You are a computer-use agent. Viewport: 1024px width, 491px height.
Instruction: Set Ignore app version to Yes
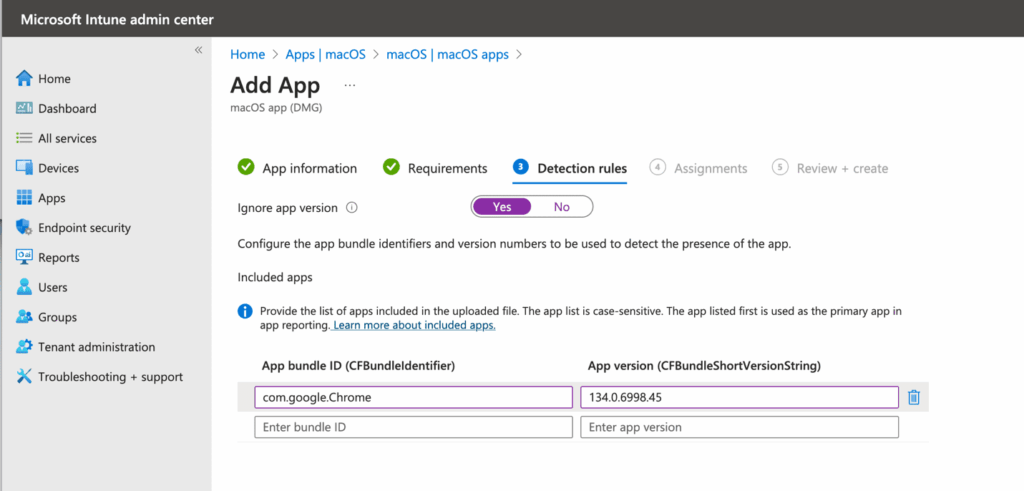[502, 207]
